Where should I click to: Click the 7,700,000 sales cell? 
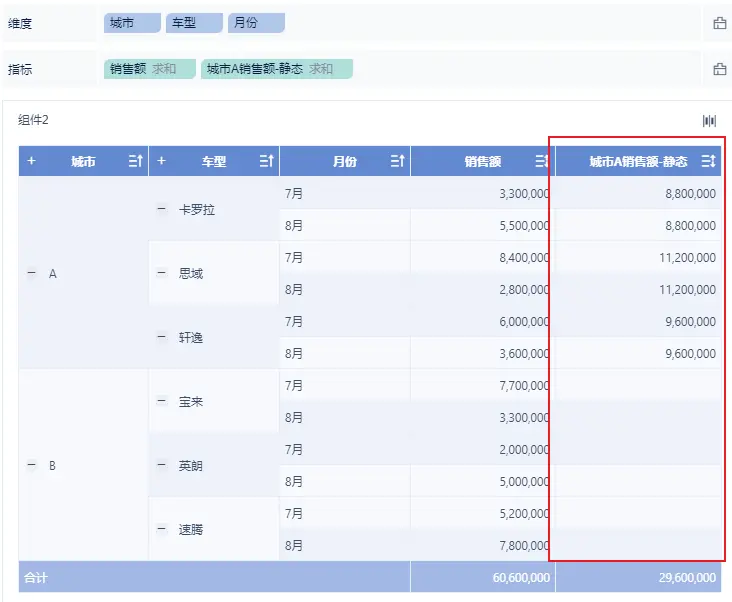click(483, 385)
